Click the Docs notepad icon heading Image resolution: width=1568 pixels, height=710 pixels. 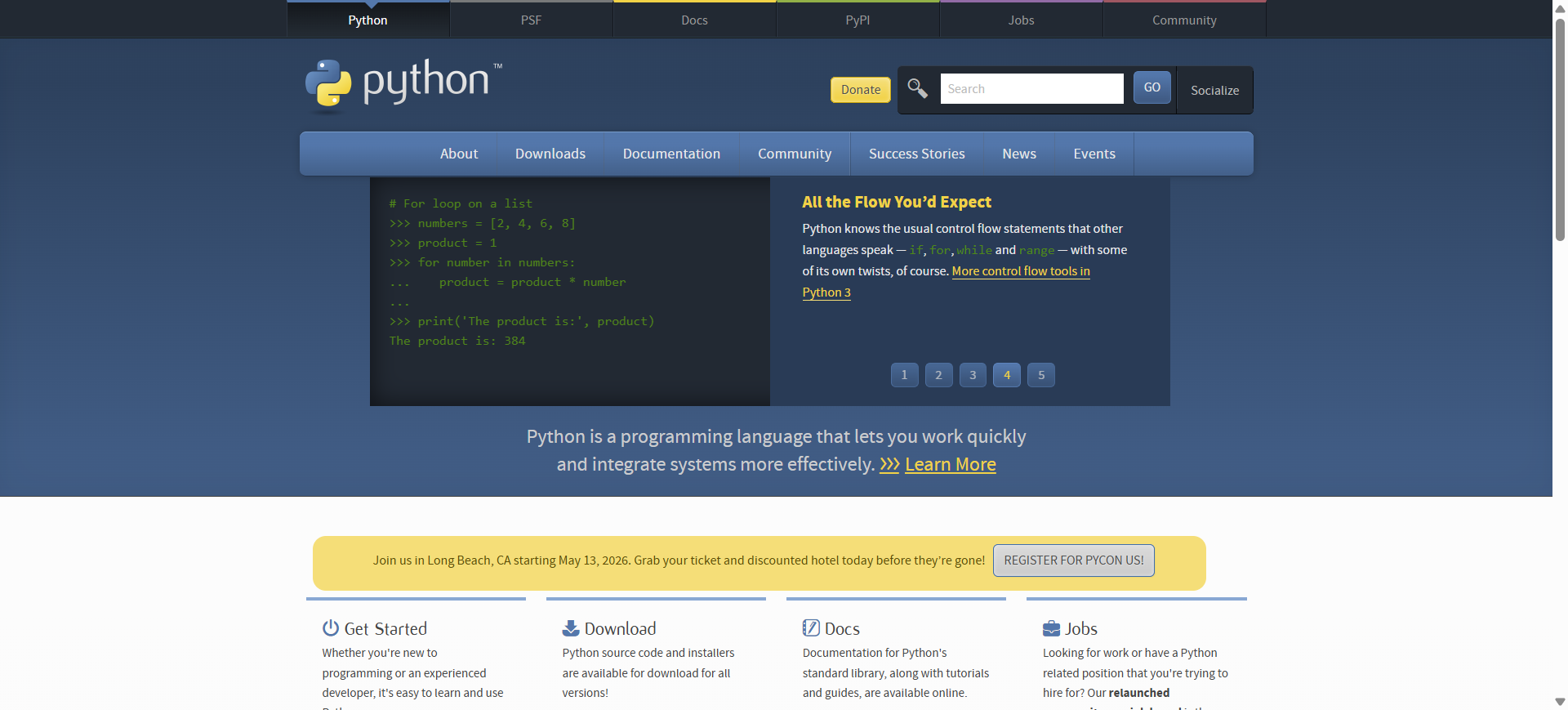click(831, 628)
